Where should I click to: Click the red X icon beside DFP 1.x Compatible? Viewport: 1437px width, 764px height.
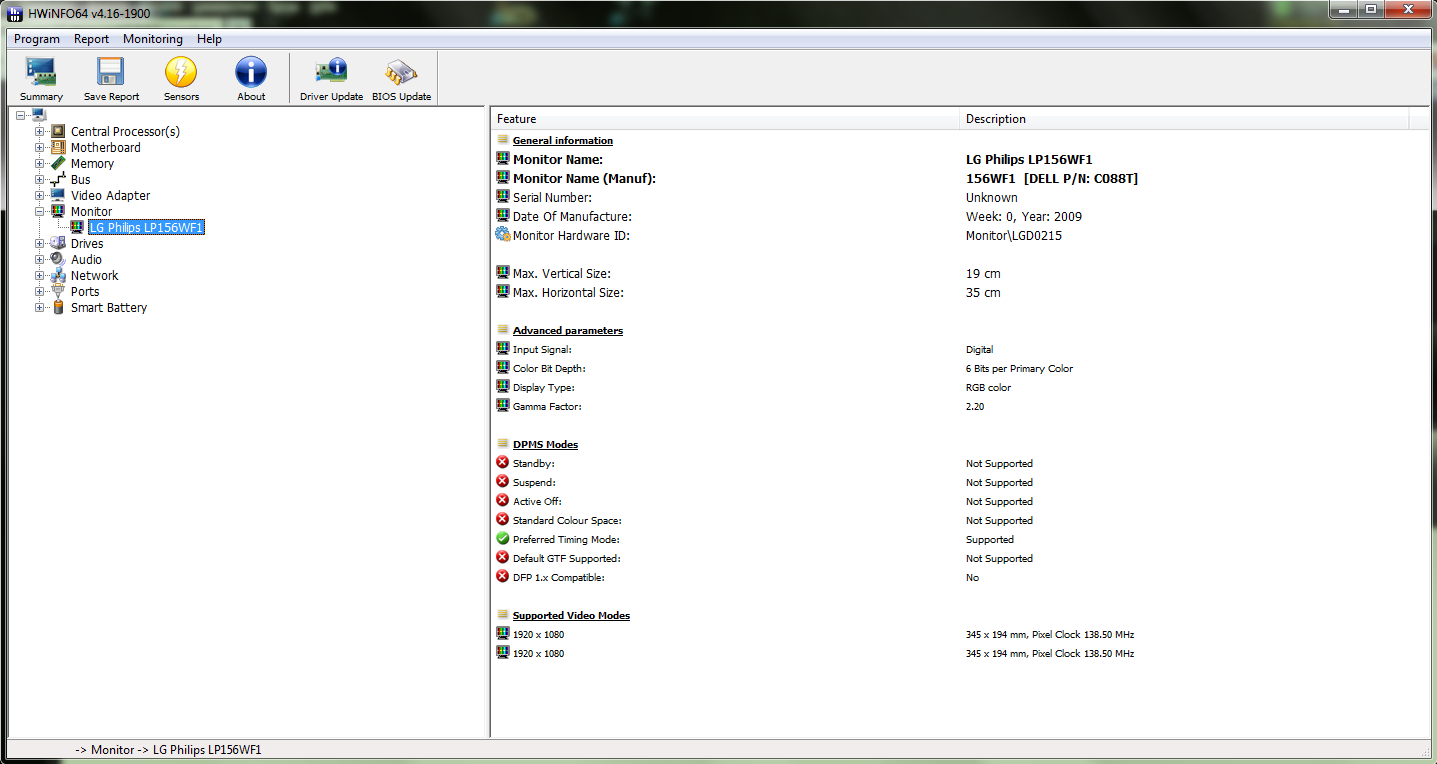click(503, 577)
